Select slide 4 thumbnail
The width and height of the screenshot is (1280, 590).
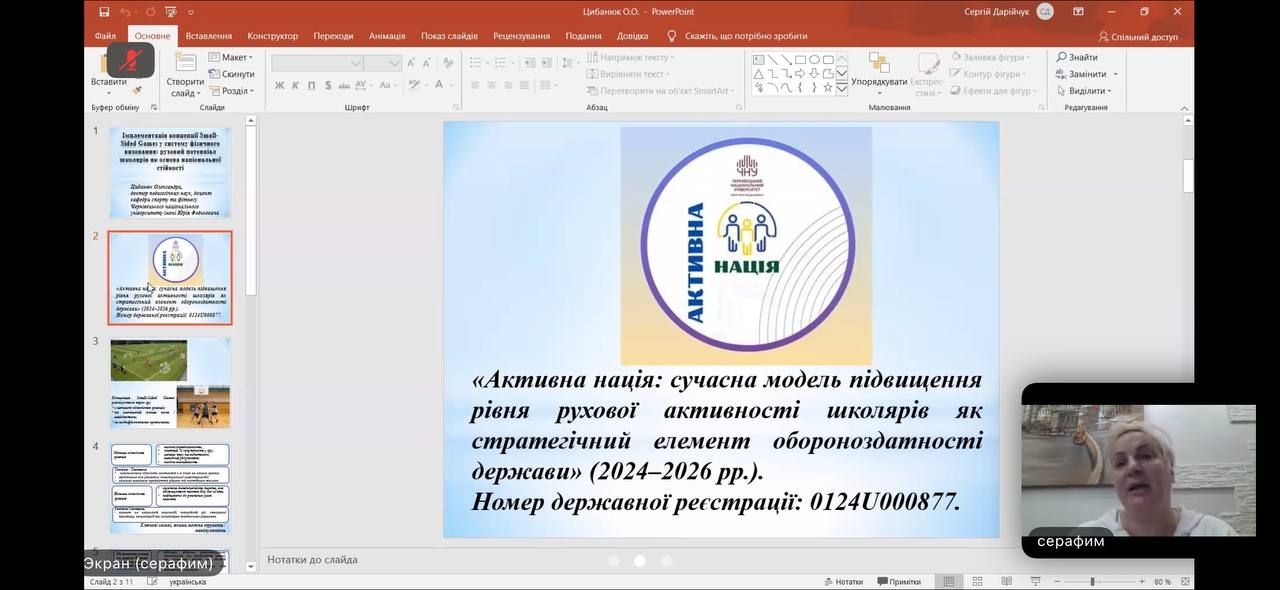tap(170, 489)
